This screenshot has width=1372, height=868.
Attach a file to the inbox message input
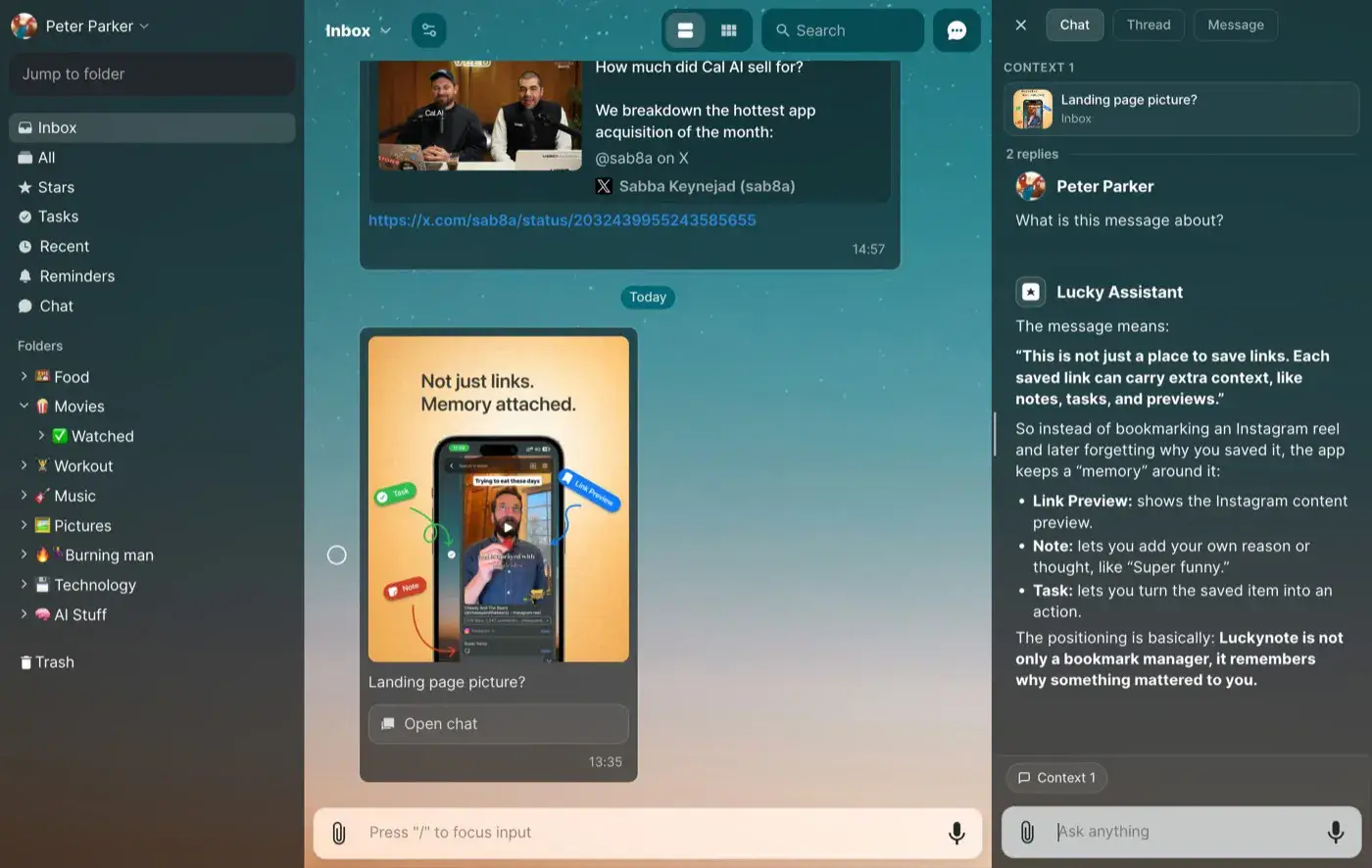(338, 833)
